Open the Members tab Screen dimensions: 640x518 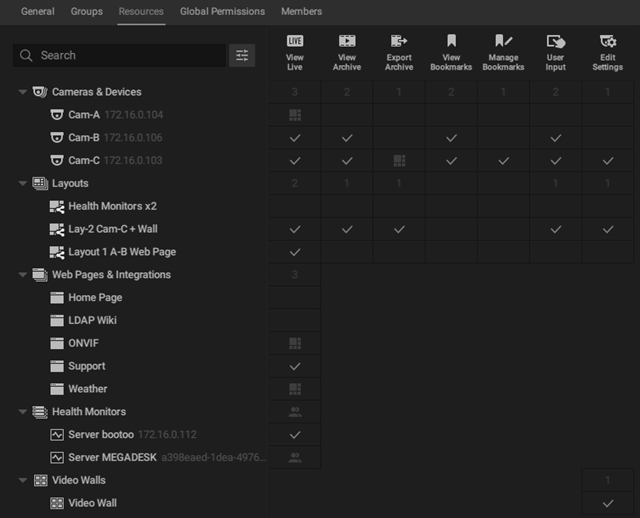[301, 11]
